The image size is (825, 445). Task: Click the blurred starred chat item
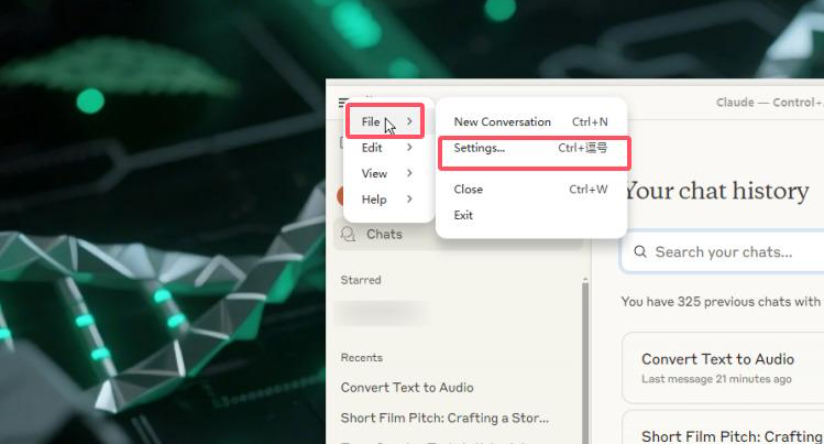[x=383, y=313]
